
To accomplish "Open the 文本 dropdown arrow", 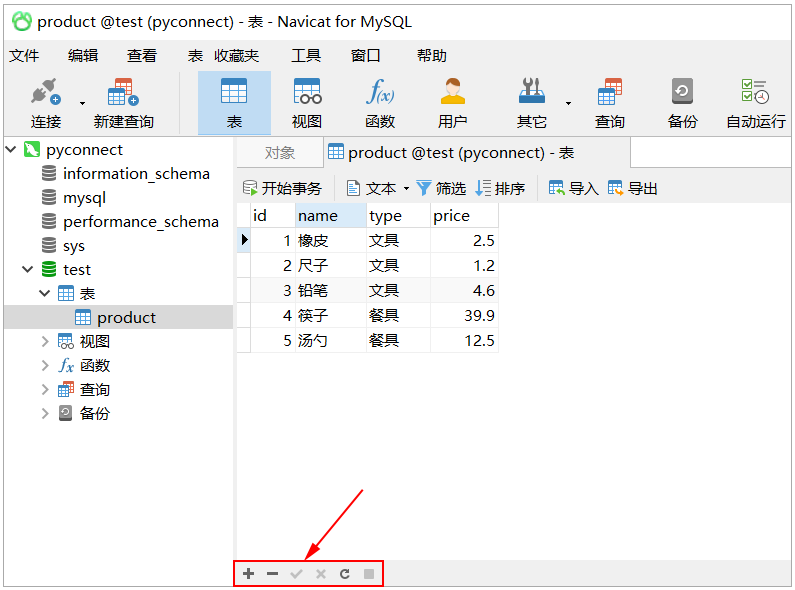I will (406, 189).
